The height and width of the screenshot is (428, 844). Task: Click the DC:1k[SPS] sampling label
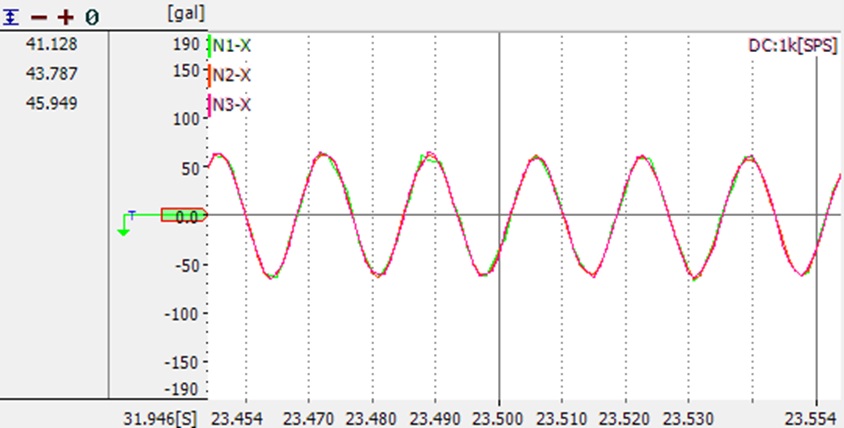pyautogui.click(x=793, y=45)
